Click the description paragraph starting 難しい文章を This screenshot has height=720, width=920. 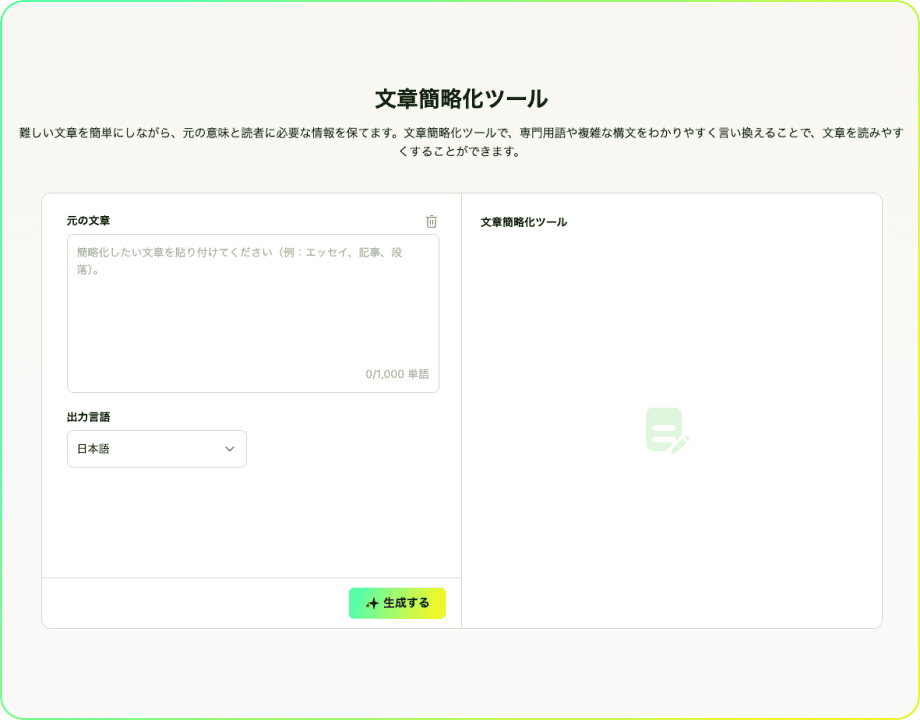click(461, 142)
